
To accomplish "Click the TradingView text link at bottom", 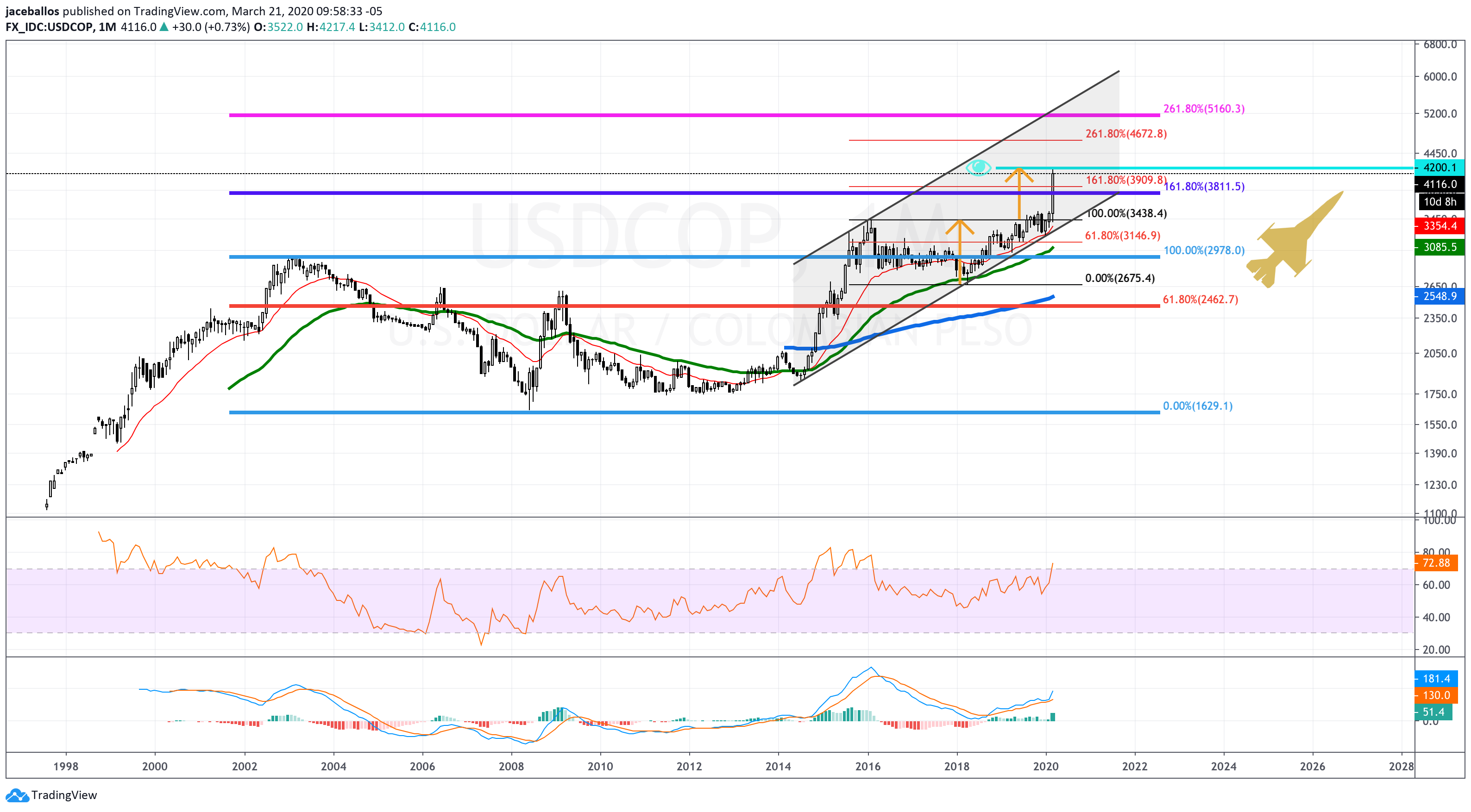I will coord(64,795).
